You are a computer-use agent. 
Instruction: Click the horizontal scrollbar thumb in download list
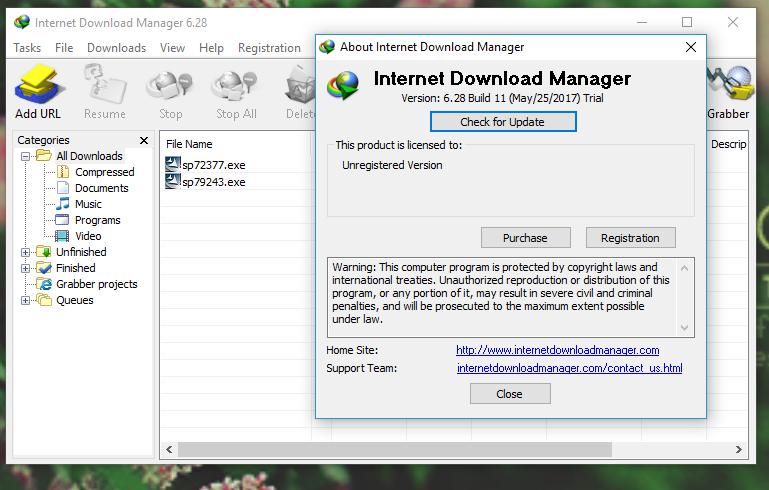click(x=395, y=449)
